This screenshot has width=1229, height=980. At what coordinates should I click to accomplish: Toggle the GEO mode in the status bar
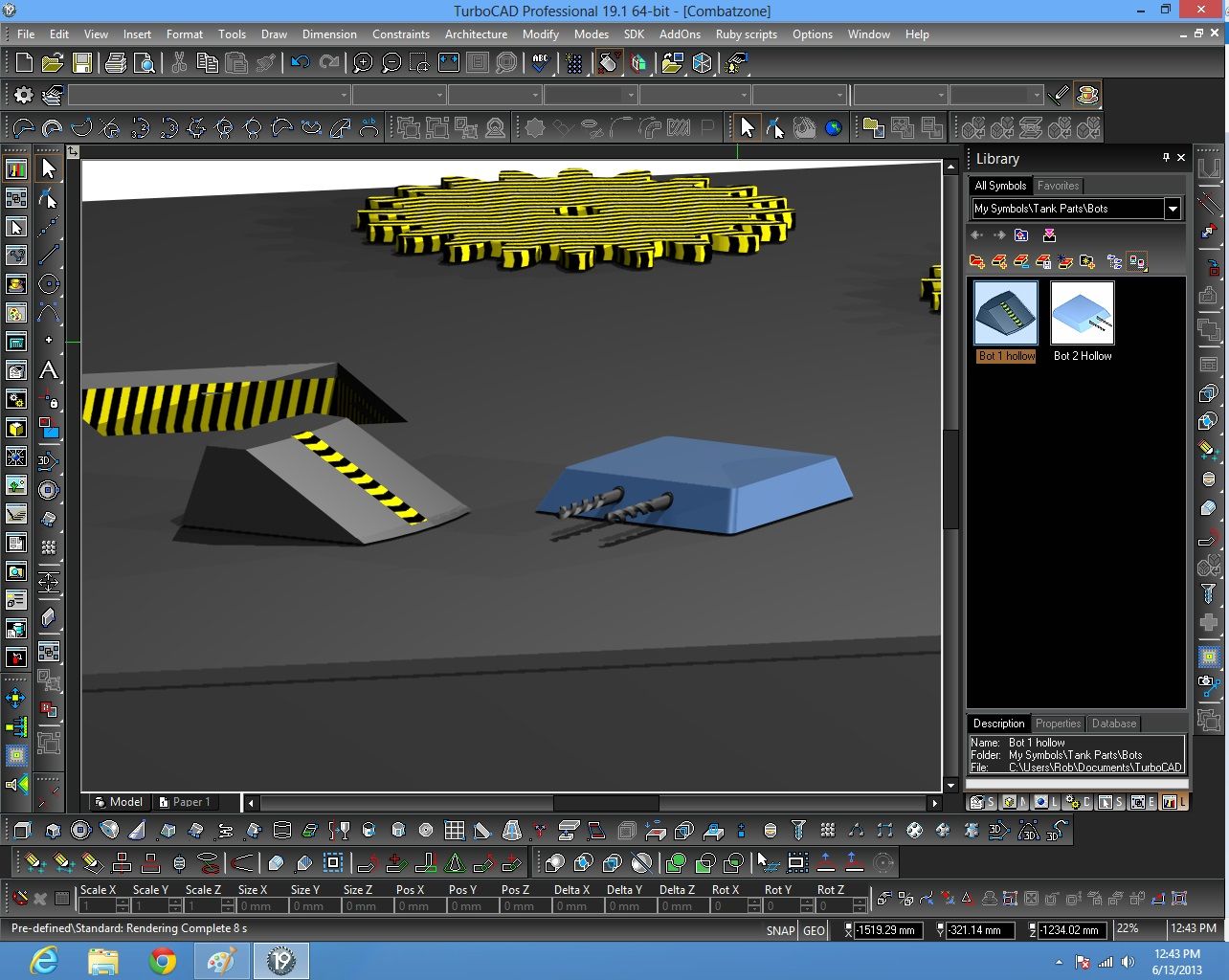(x=813, y=930)
